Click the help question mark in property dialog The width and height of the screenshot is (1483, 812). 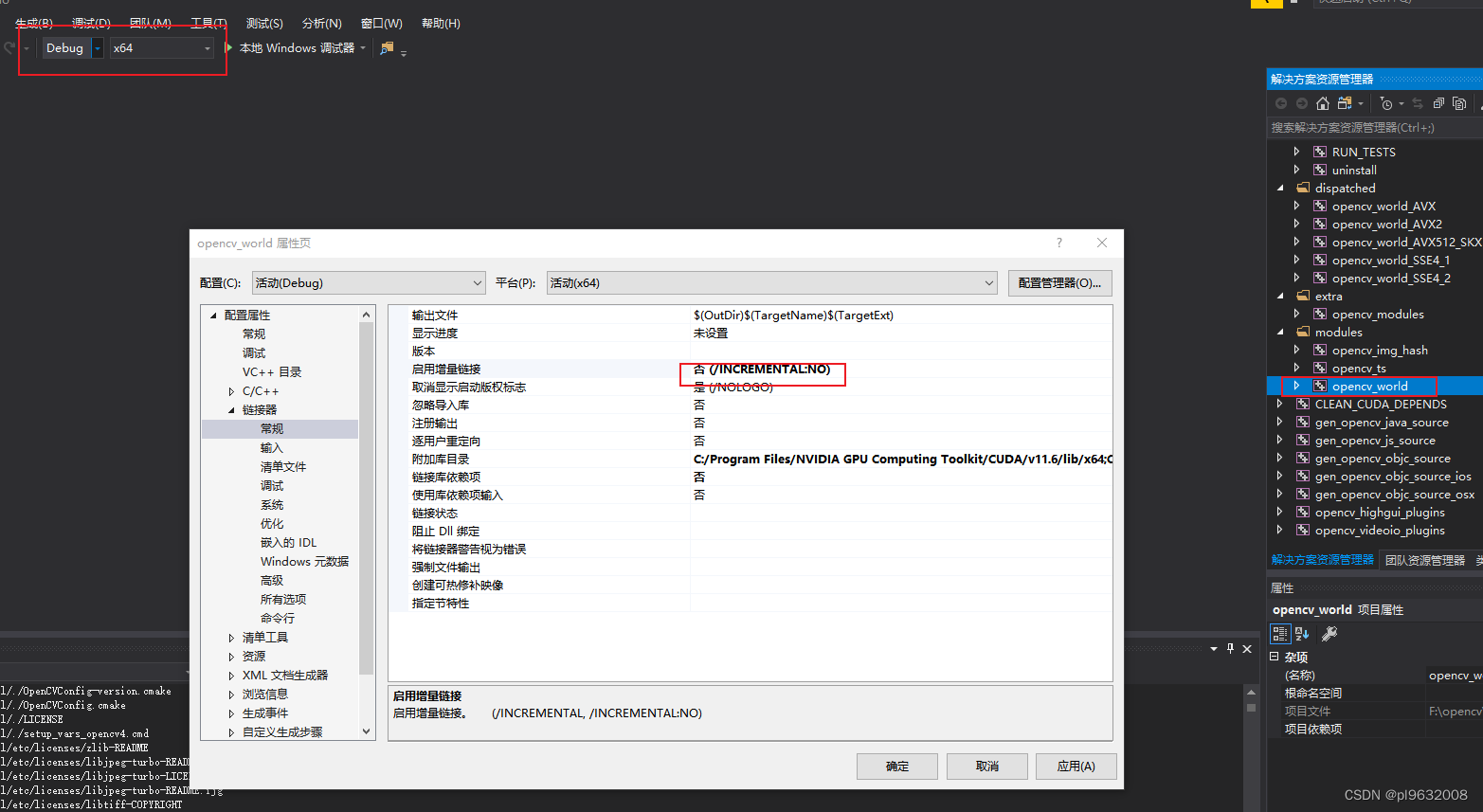pyautogui.click(x=1059, y=243)
